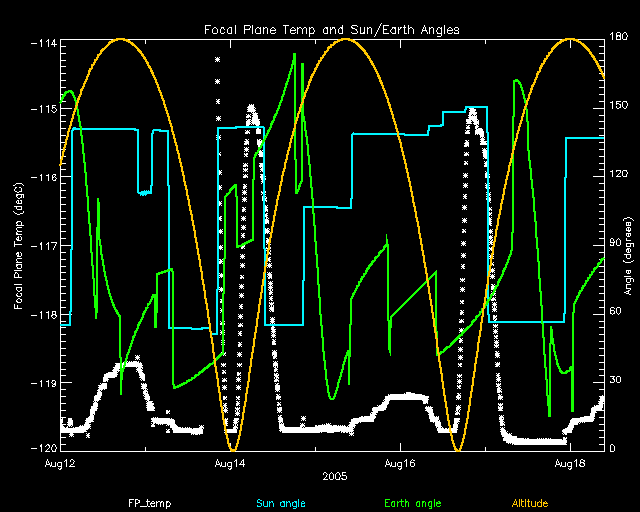Click the -120 temperature tick label
Viewport: 640px width, 512px height.
pyautogui.click(x=44, y=447)
